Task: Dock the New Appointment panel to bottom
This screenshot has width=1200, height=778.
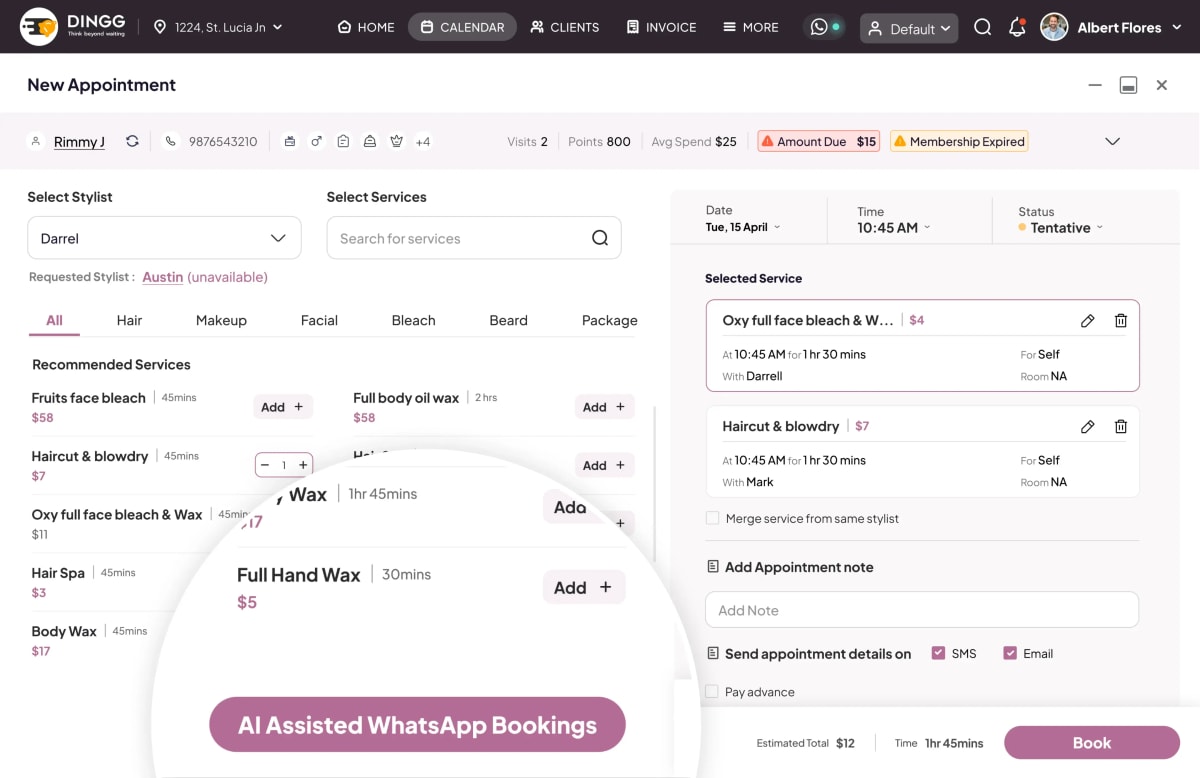Action: point(1128,86)
